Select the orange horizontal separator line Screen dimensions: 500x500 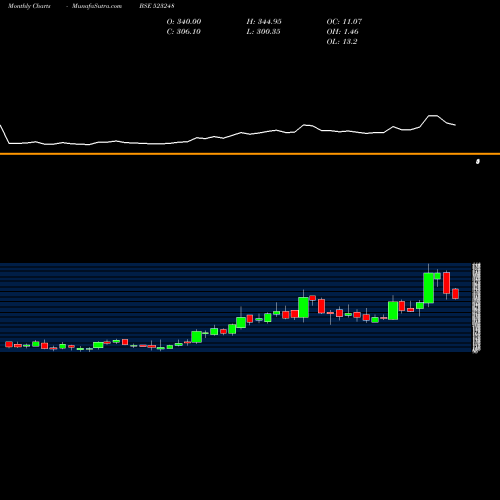(x=250, y=154)
